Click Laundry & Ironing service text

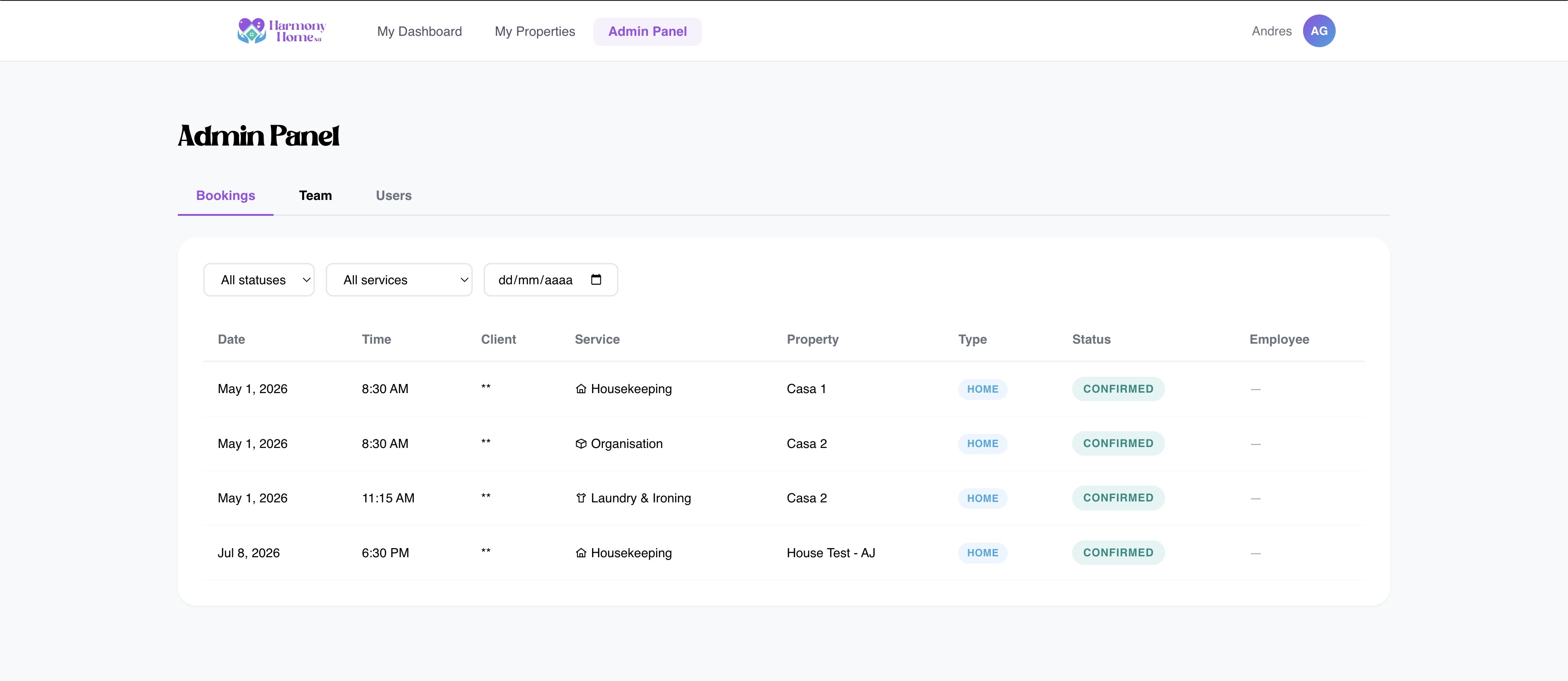pos(640,499)
